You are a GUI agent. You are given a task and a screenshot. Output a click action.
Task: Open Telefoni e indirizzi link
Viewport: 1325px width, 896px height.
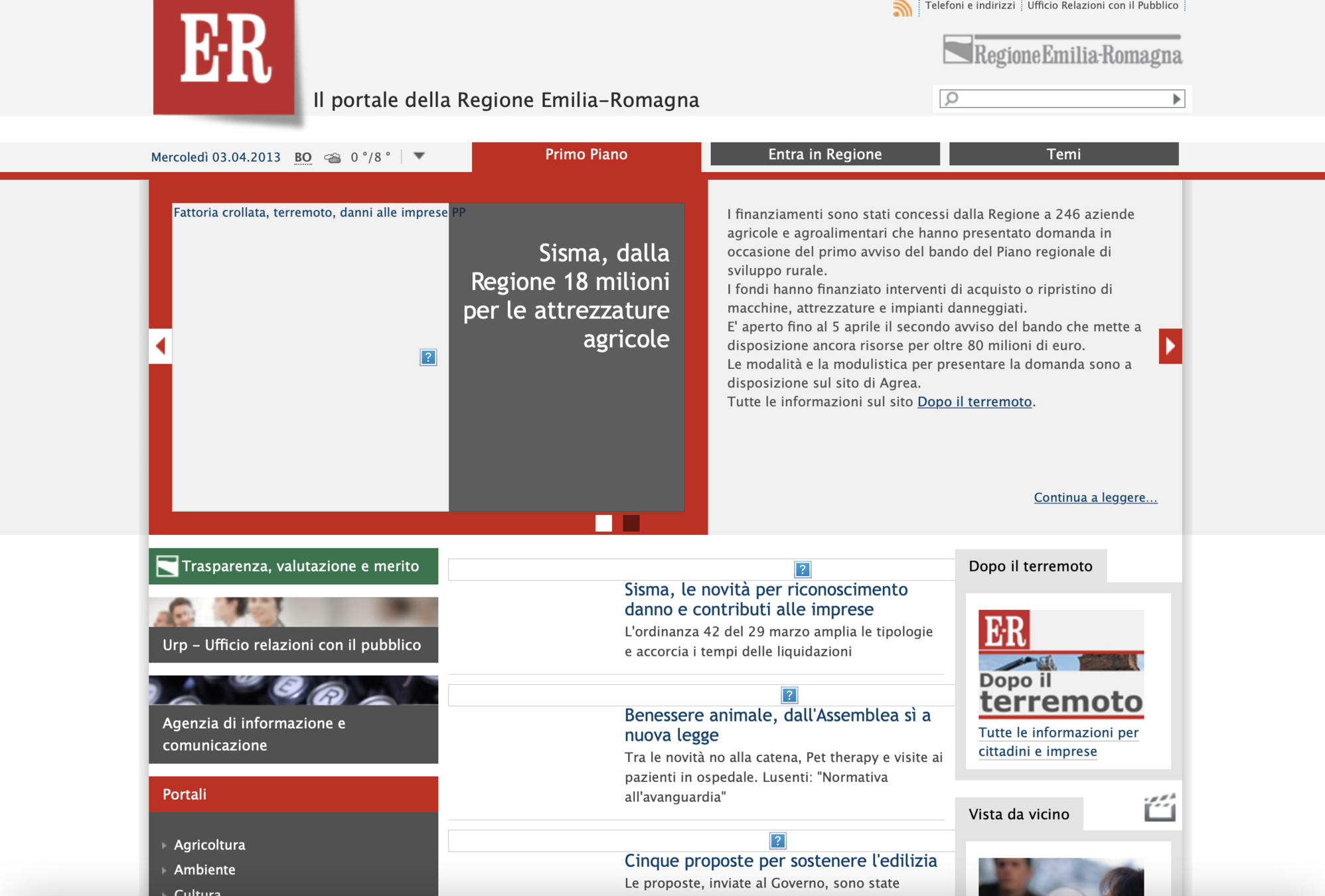969,6
